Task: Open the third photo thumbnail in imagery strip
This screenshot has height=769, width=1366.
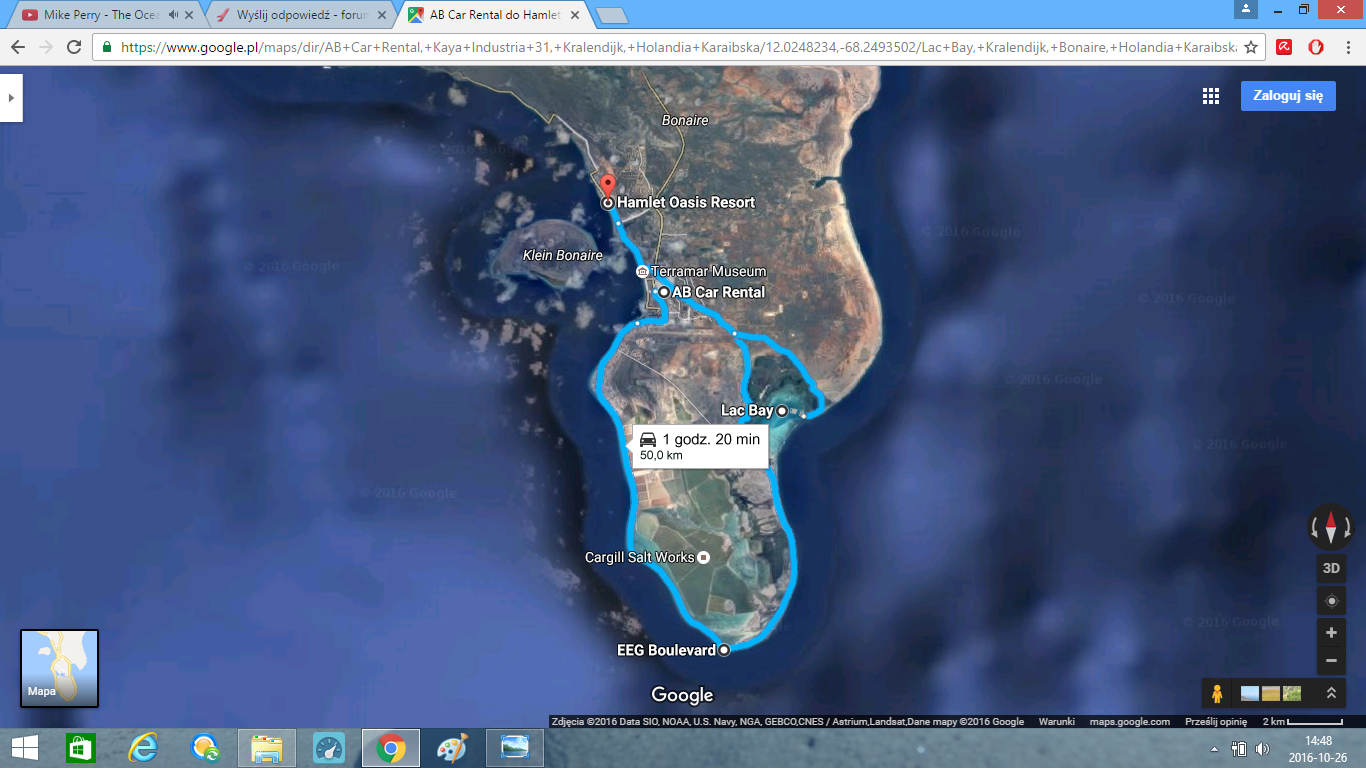Action: [x=1292, y=692]
